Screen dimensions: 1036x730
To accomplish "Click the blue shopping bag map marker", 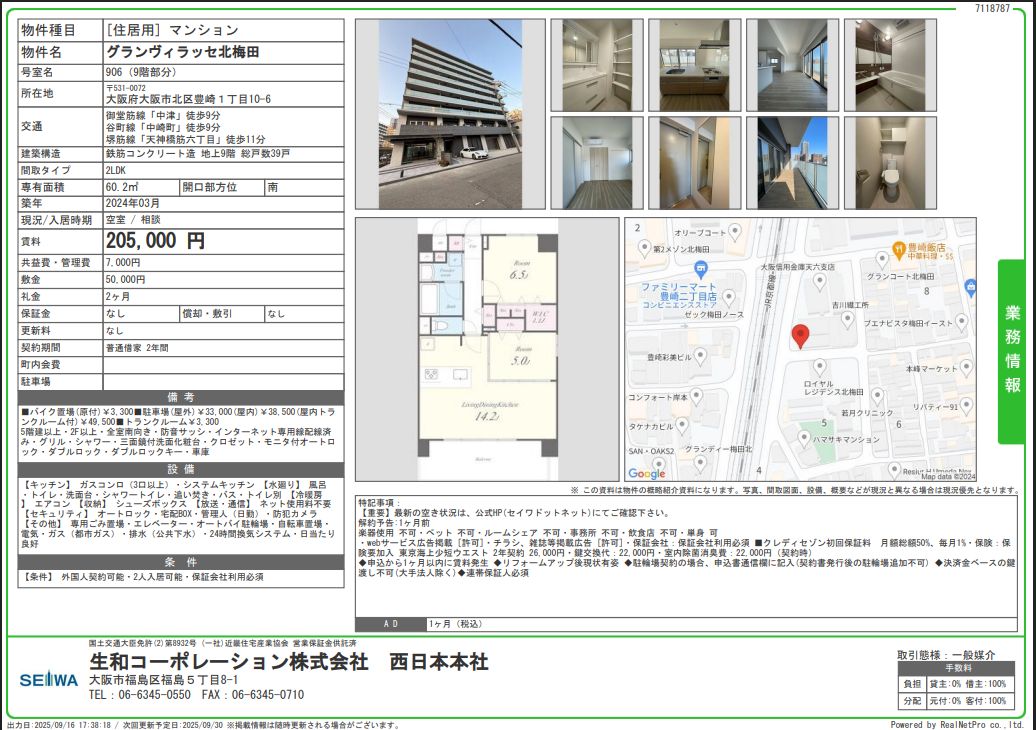I will (x=971, y=286).
